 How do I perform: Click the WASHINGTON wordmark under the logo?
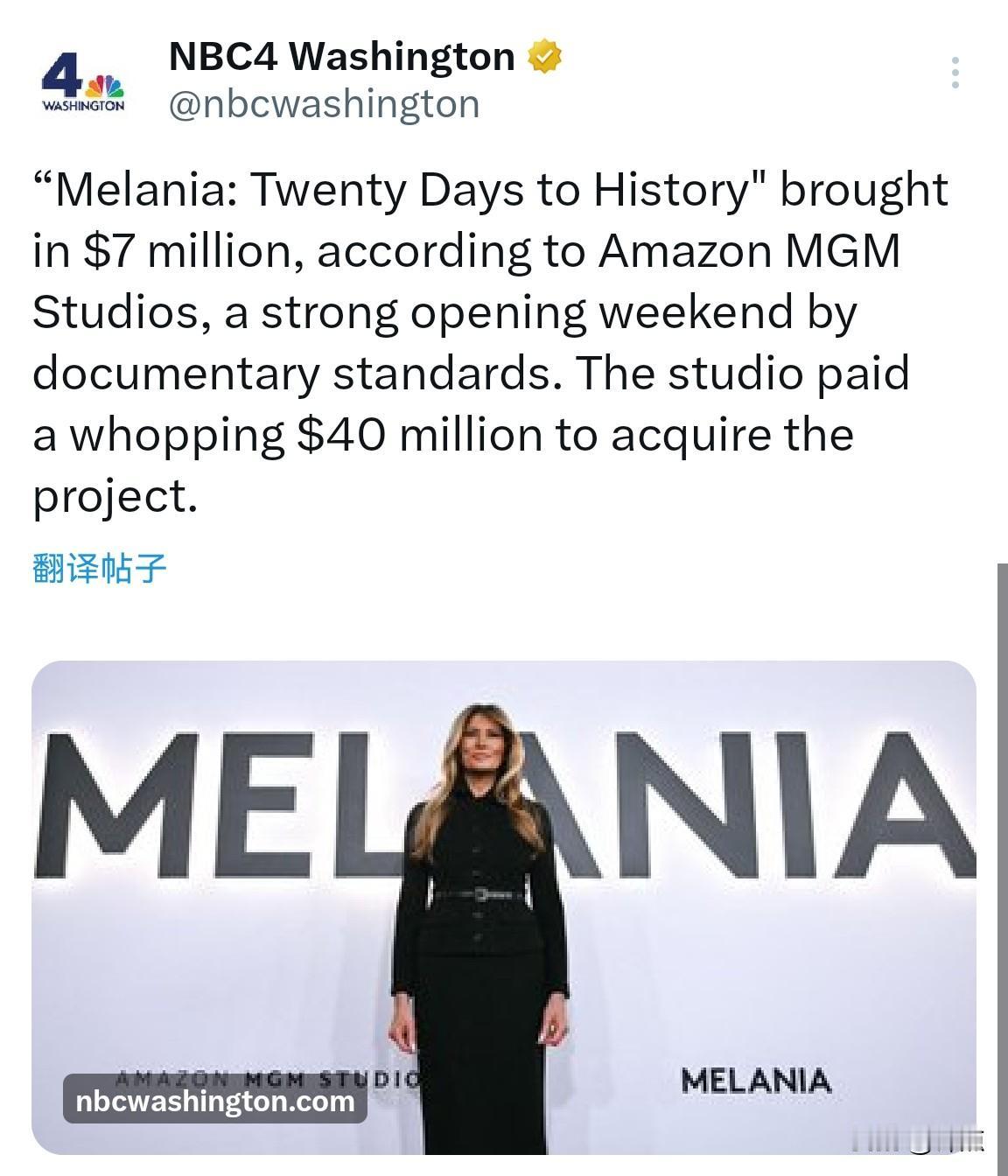click(83, 106)
